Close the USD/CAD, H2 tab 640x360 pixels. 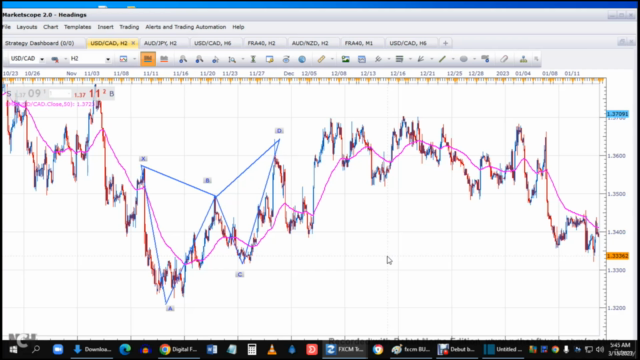click(133, 43)
